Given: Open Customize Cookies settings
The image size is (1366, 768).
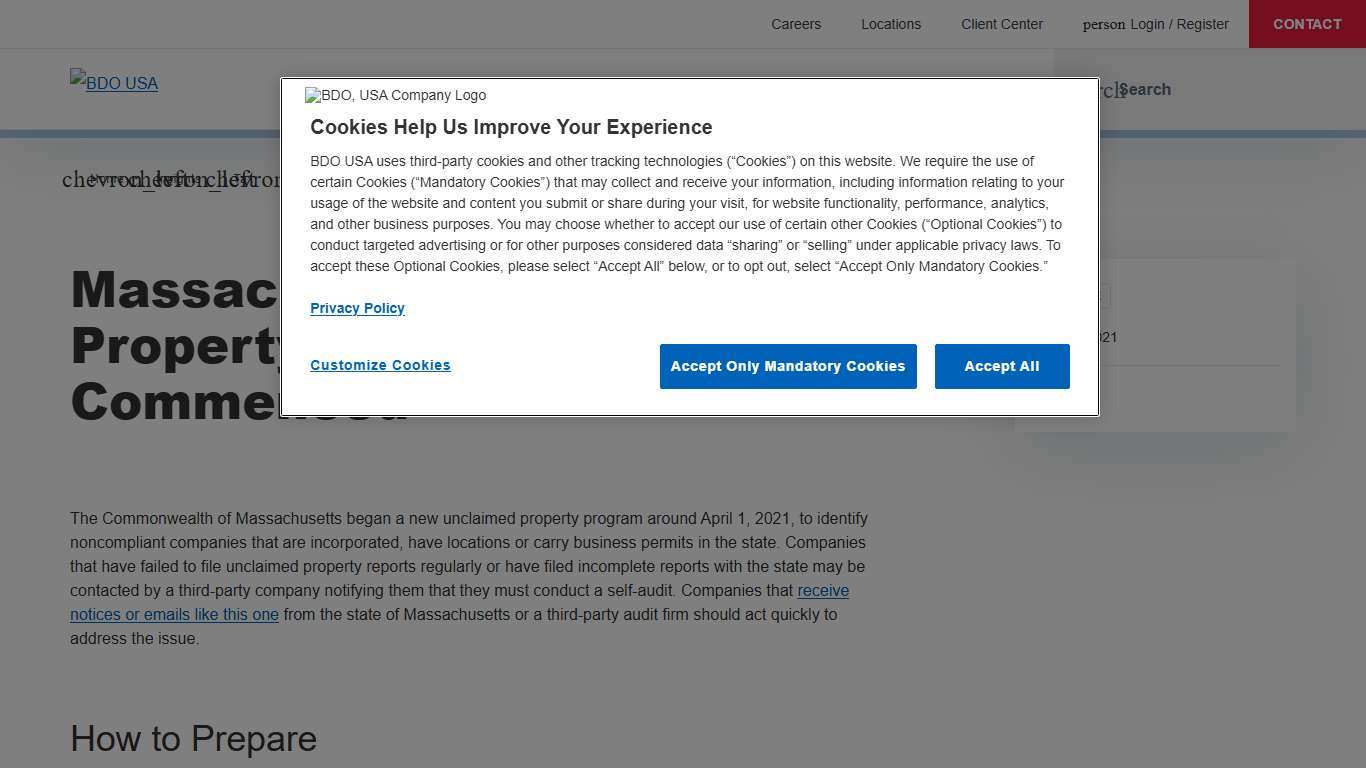Looking at the screenshot, I should (380, 365).
